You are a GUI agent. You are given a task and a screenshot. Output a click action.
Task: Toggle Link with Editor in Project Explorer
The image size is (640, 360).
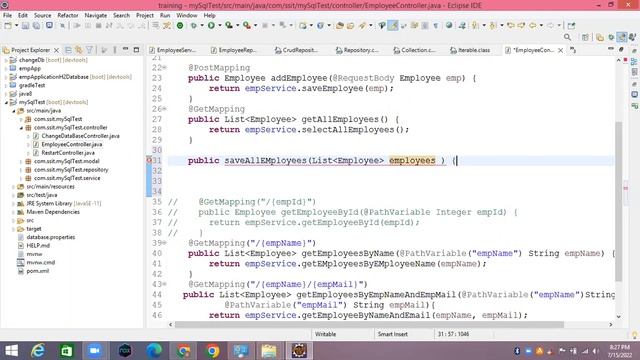[x=79, y=50]
